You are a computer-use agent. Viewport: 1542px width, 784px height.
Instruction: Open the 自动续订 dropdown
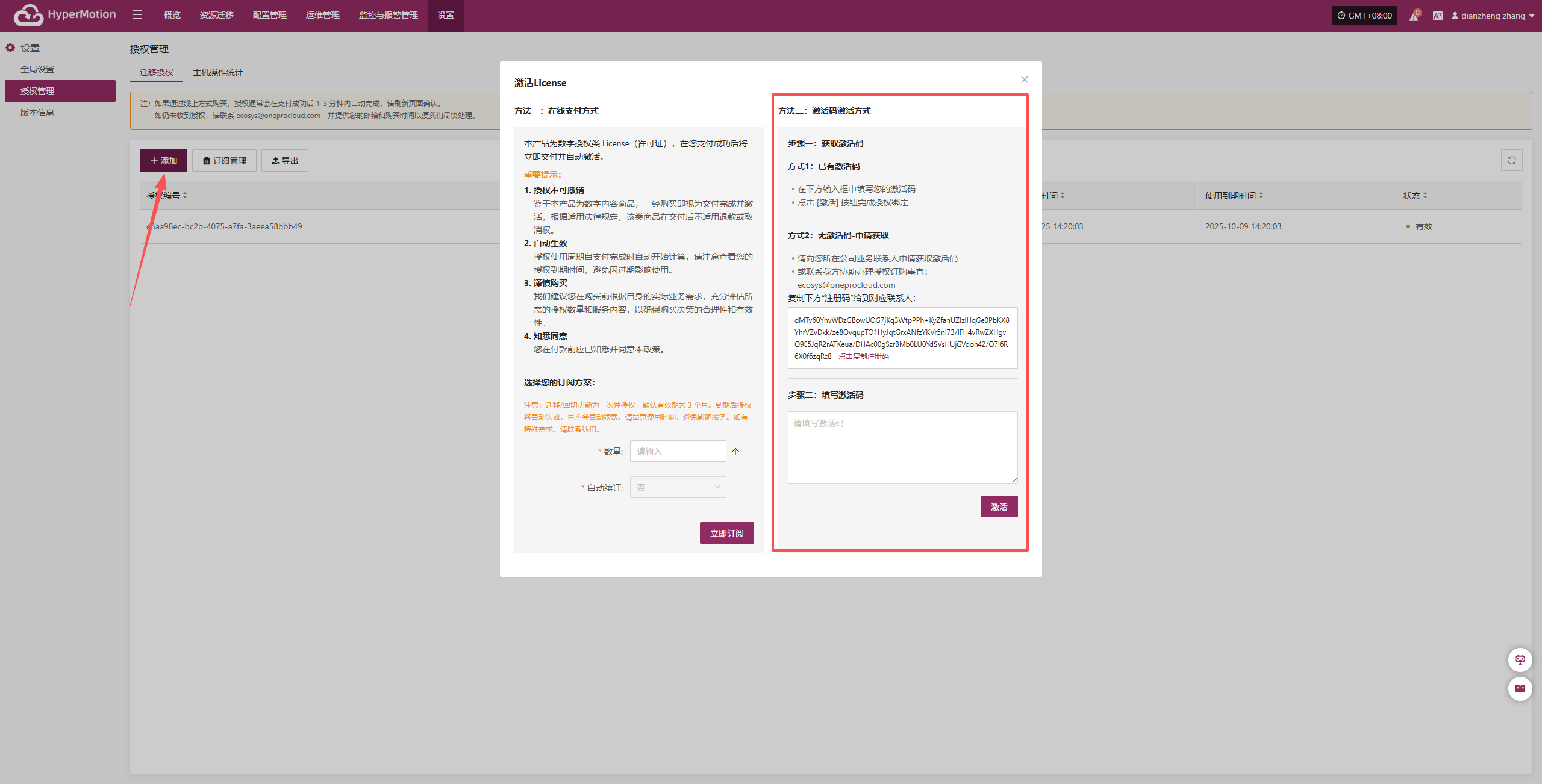[x=678, y=487]
